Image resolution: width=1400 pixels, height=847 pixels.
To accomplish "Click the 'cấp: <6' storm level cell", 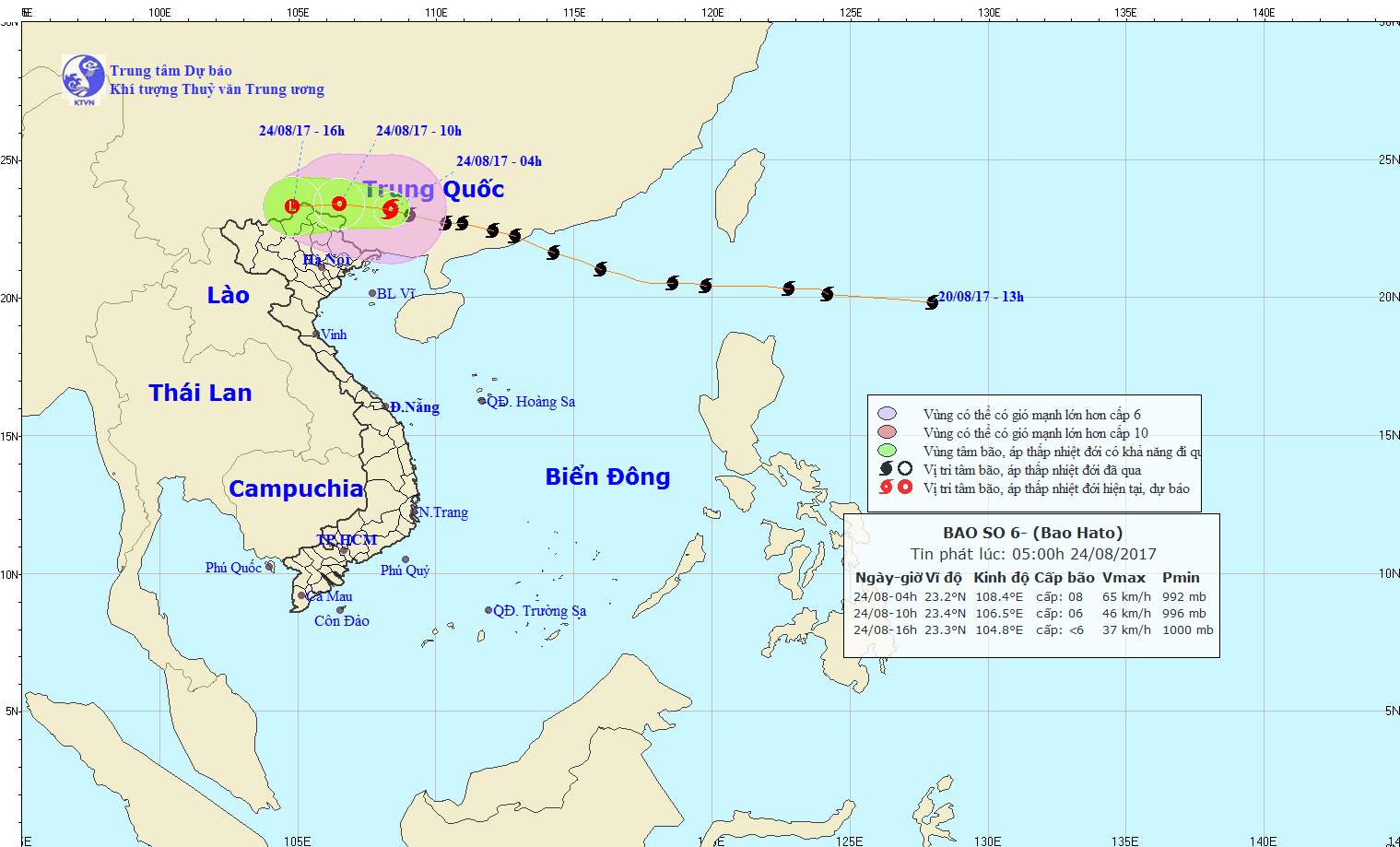I will point(1059,630).
